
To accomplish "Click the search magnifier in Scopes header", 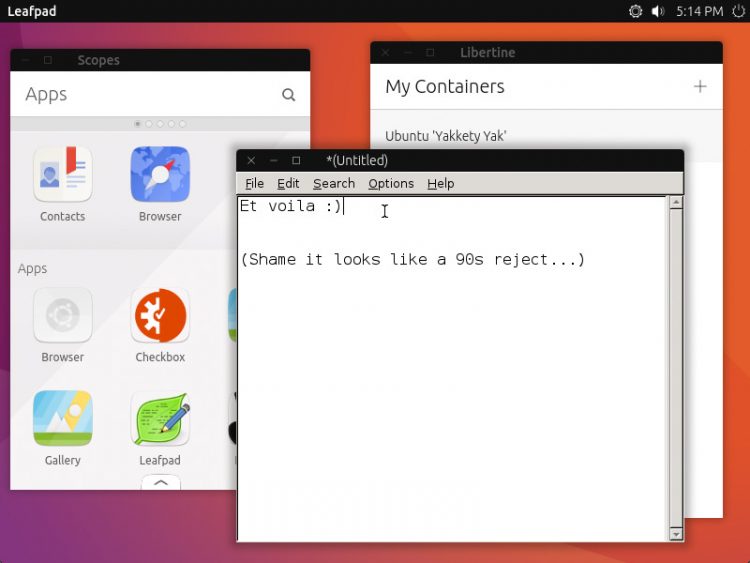I will 288,95.
